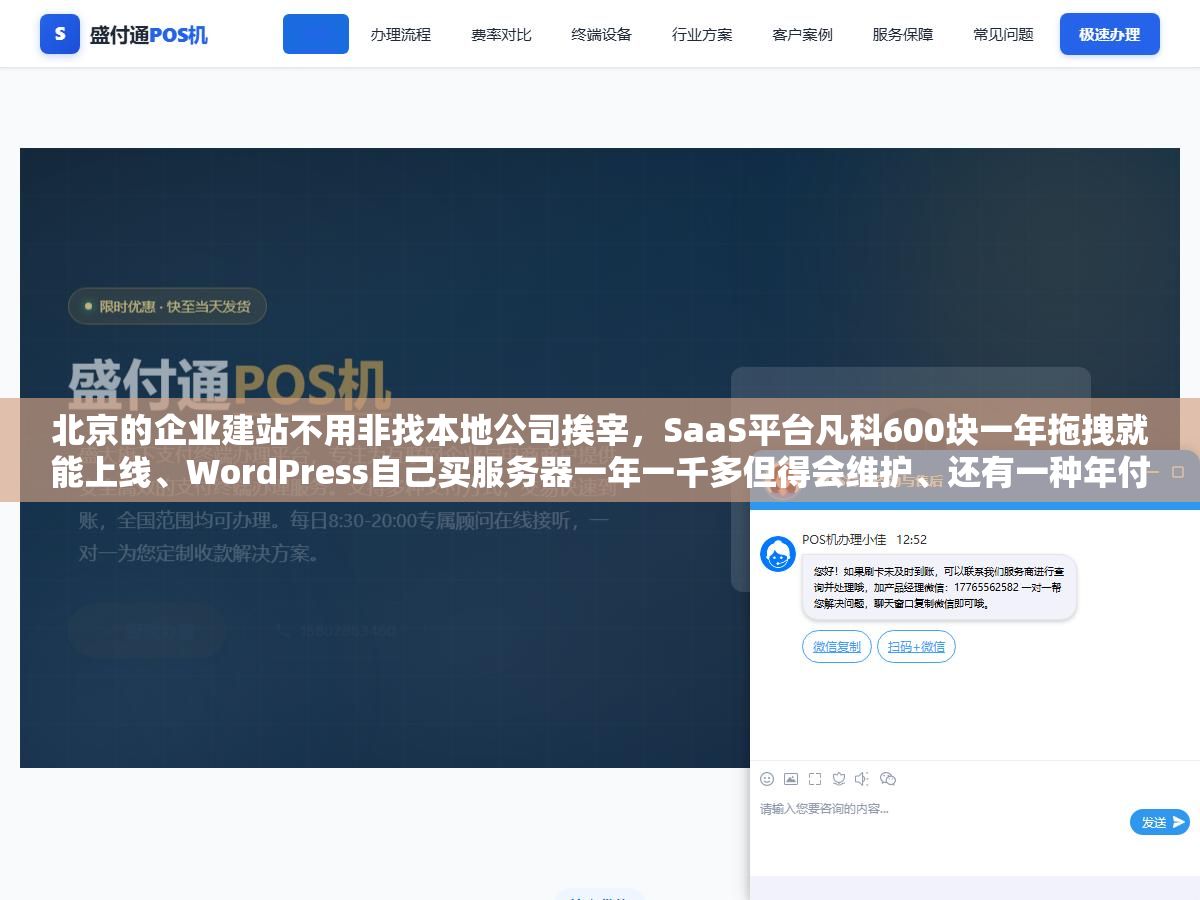The image size is (1200, 900).
Task: Click the rating flower icon in chat
Action: [x=839, y=779]
